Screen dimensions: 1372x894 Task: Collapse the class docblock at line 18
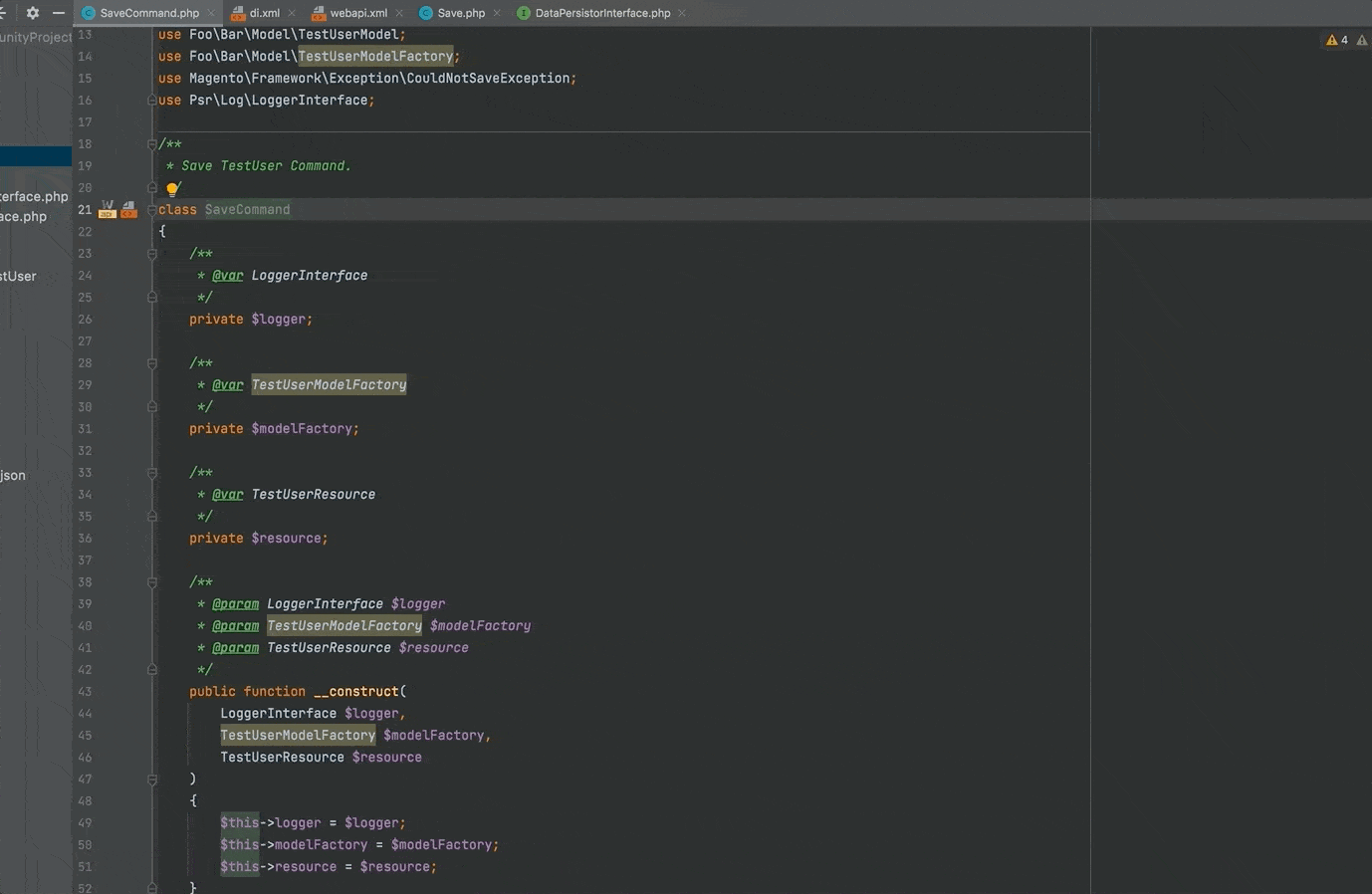152,144
